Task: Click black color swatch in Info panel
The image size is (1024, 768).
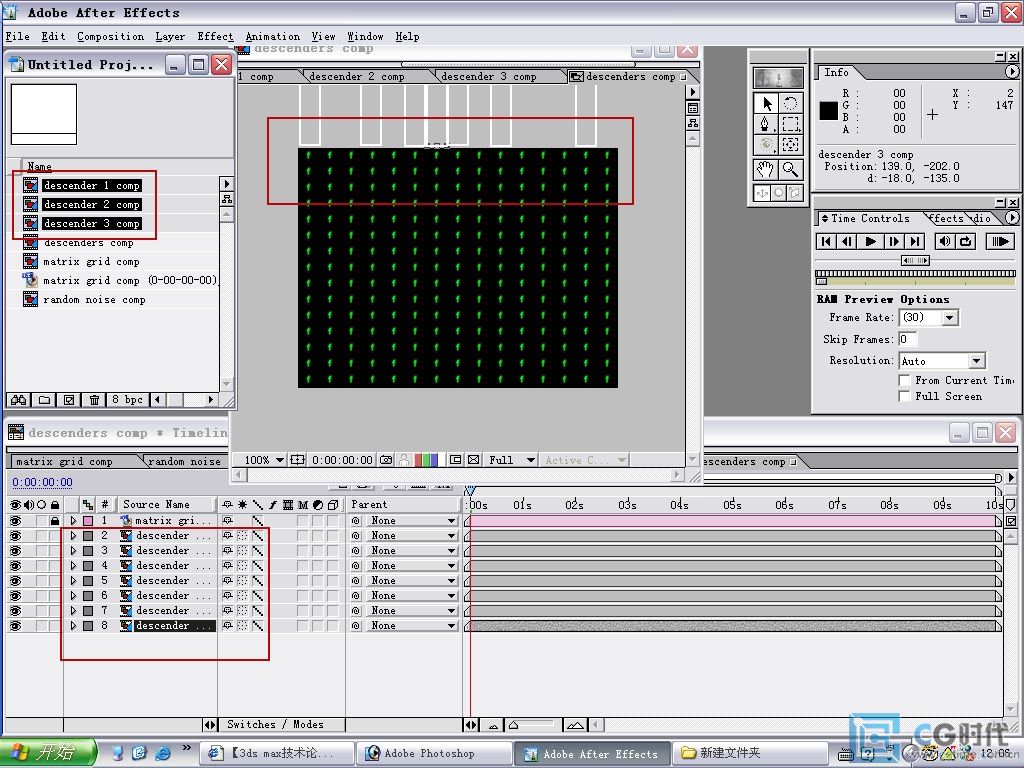Action: coord(829,111)
